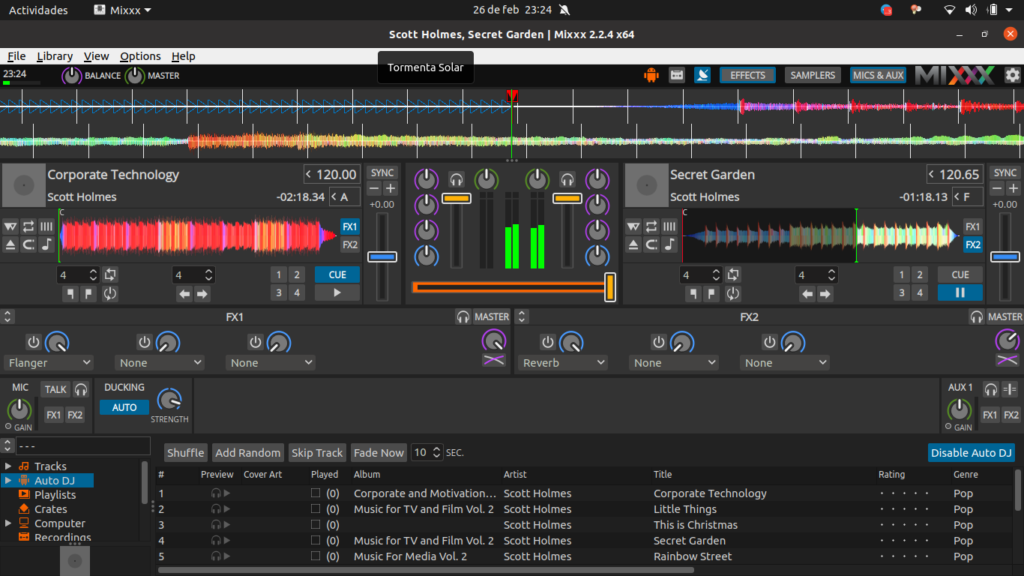The height and width of the screenshot is (576, 1024).
Task: Open the Flanger effect dropdown
Action: click(50, 362)
